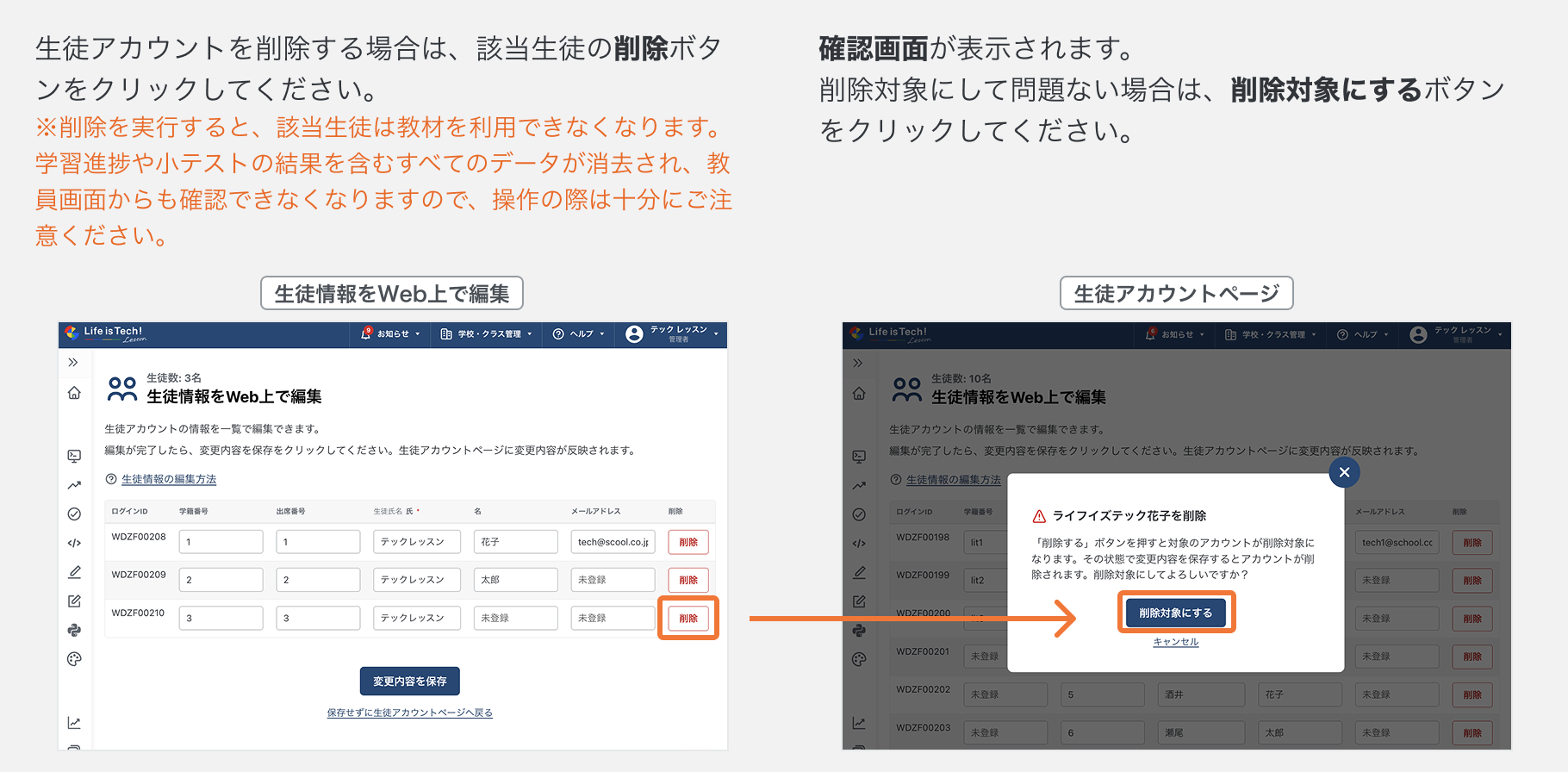The width and height of the screenshot is (1568, 772).
Task: Open the line chart icon in right screenshot sidebar
Action: coord(859,723)
